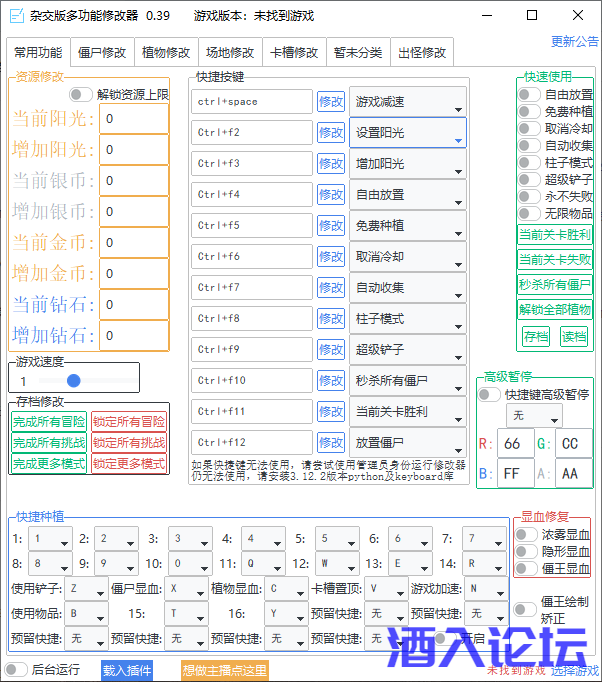The width and height of the screenshot is (602, 682).
Task: Click 完成更多模式 button
Action: click(49, 464)
